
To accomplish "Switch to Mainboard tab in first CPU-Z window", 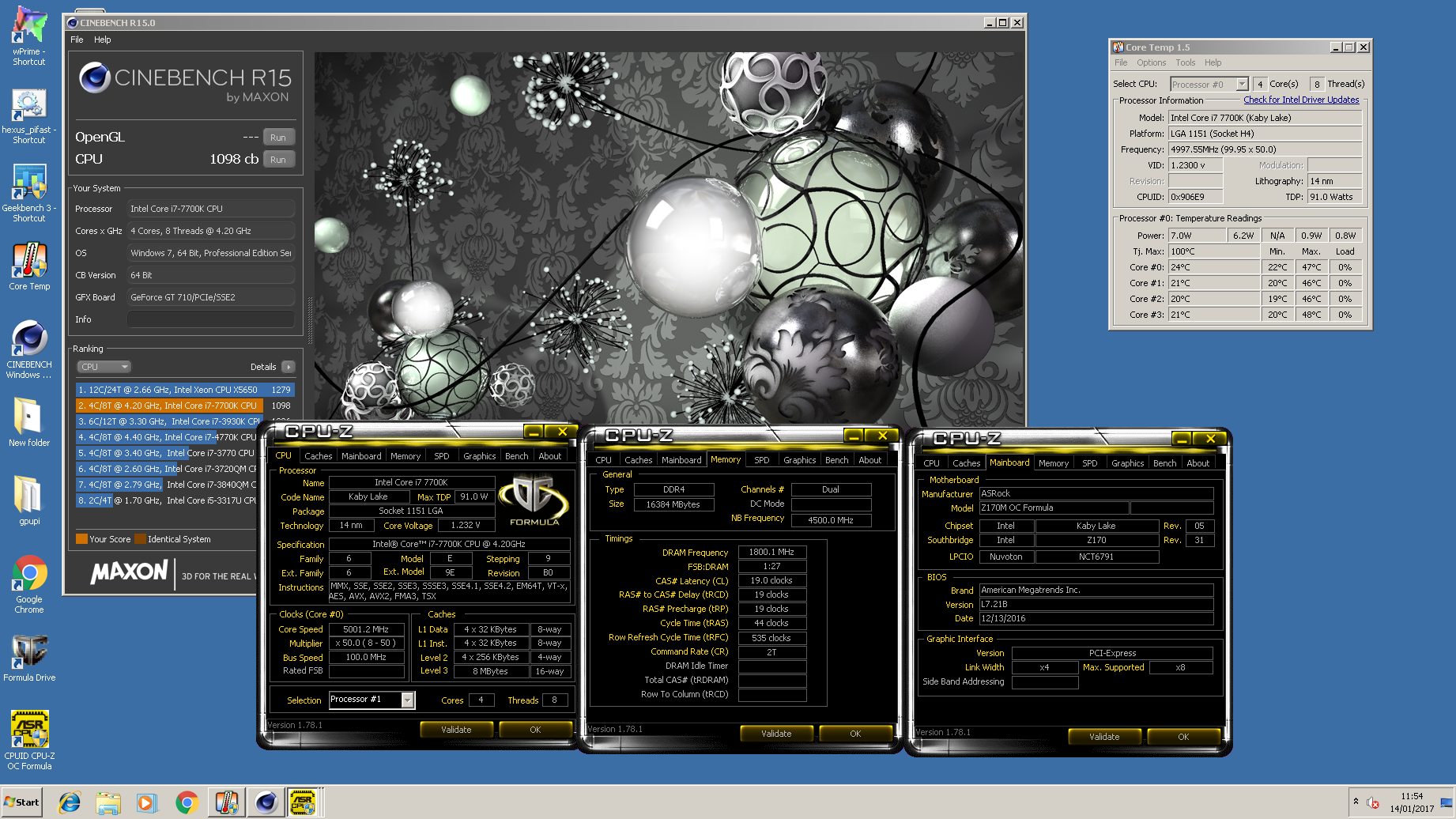I will [x=361, y=456].
